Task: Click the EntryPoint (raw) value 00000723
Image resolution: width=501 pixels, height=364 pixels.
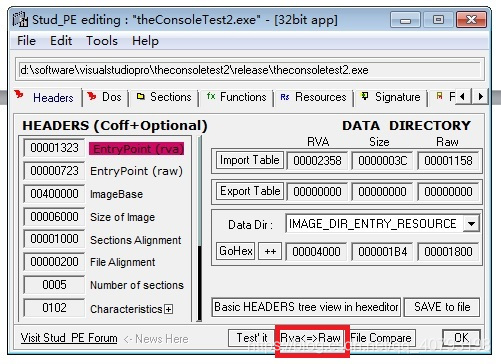Action: click(x=54, y=171)
